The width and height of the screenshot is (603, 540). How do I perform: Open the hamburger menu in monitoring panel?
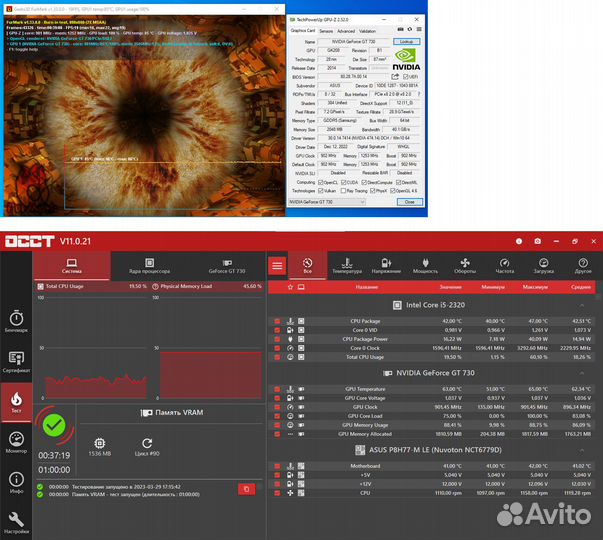277,266
